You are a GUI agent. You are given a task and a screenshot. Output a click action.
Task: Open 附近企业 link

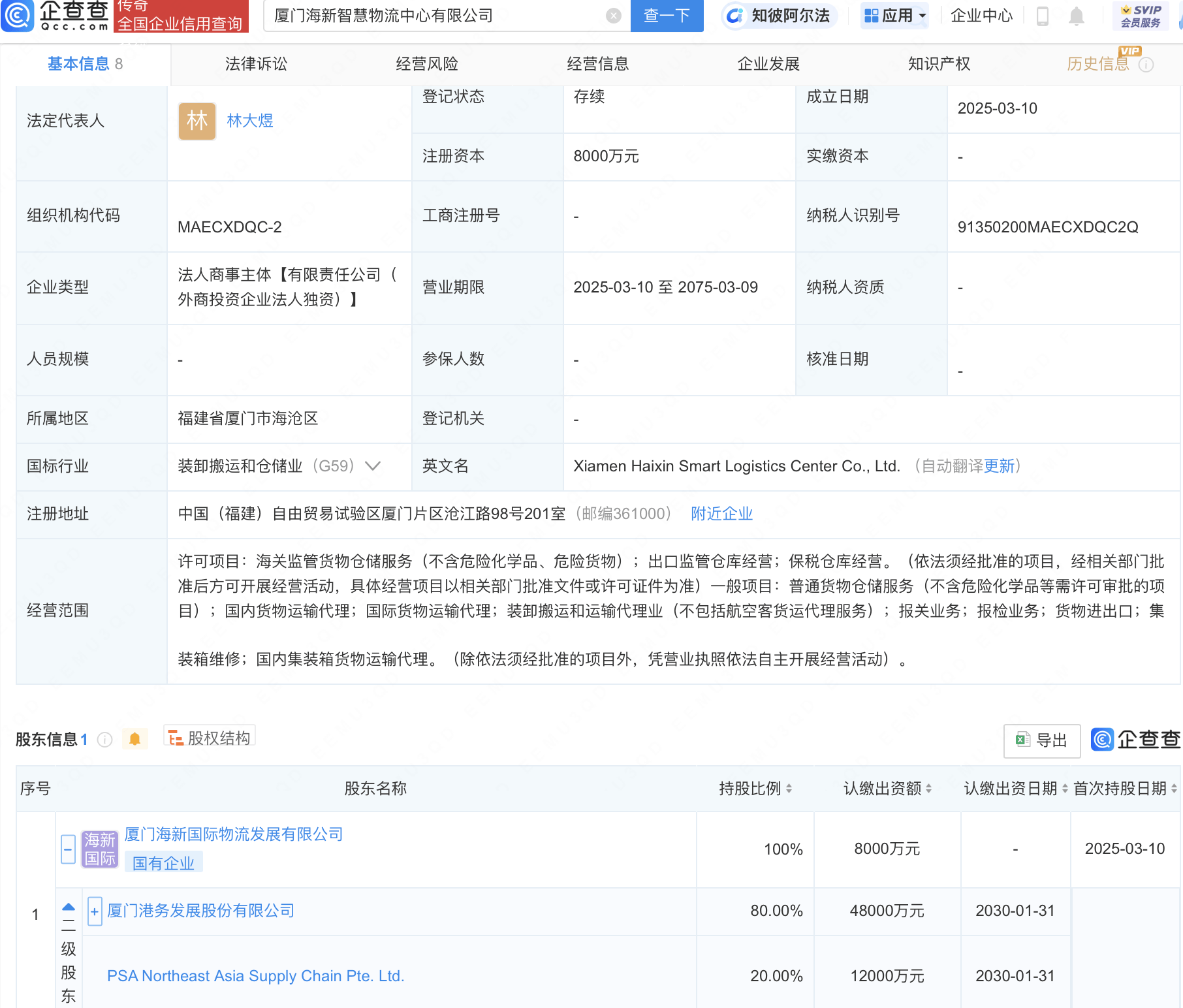click(x=722, y=514)
